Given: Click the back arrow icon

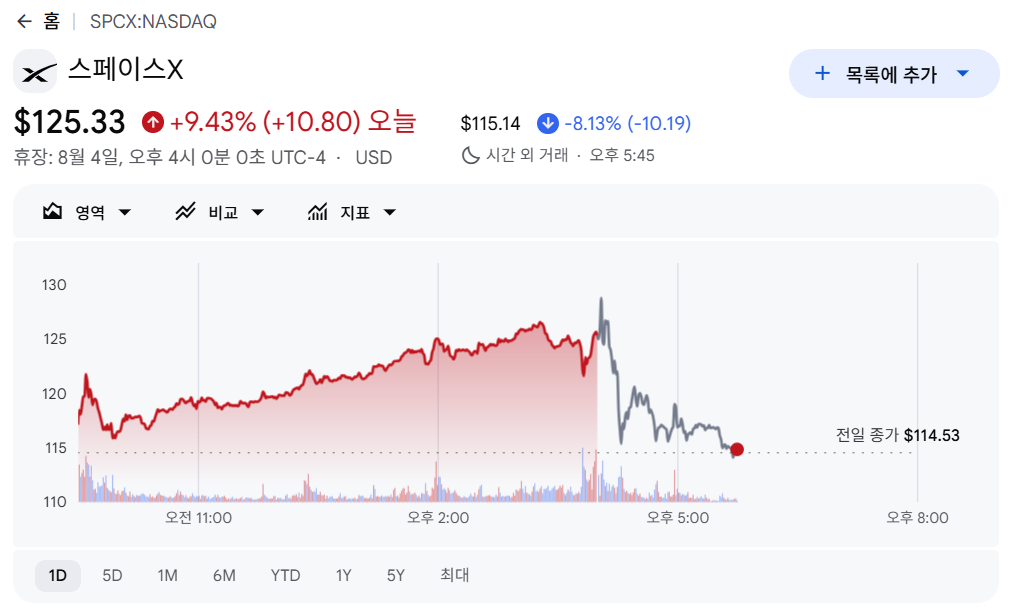Looking at the screenshot, I should click(x=24, y=21).
